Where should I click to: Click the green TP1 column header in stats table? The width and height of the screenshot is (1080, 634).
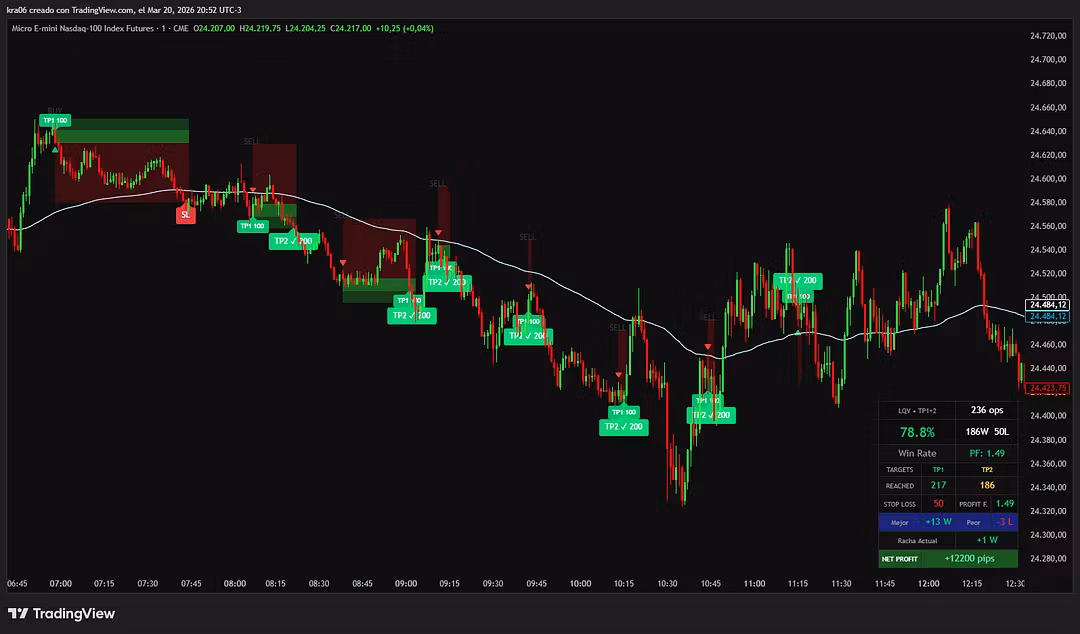tap(938, 469)
